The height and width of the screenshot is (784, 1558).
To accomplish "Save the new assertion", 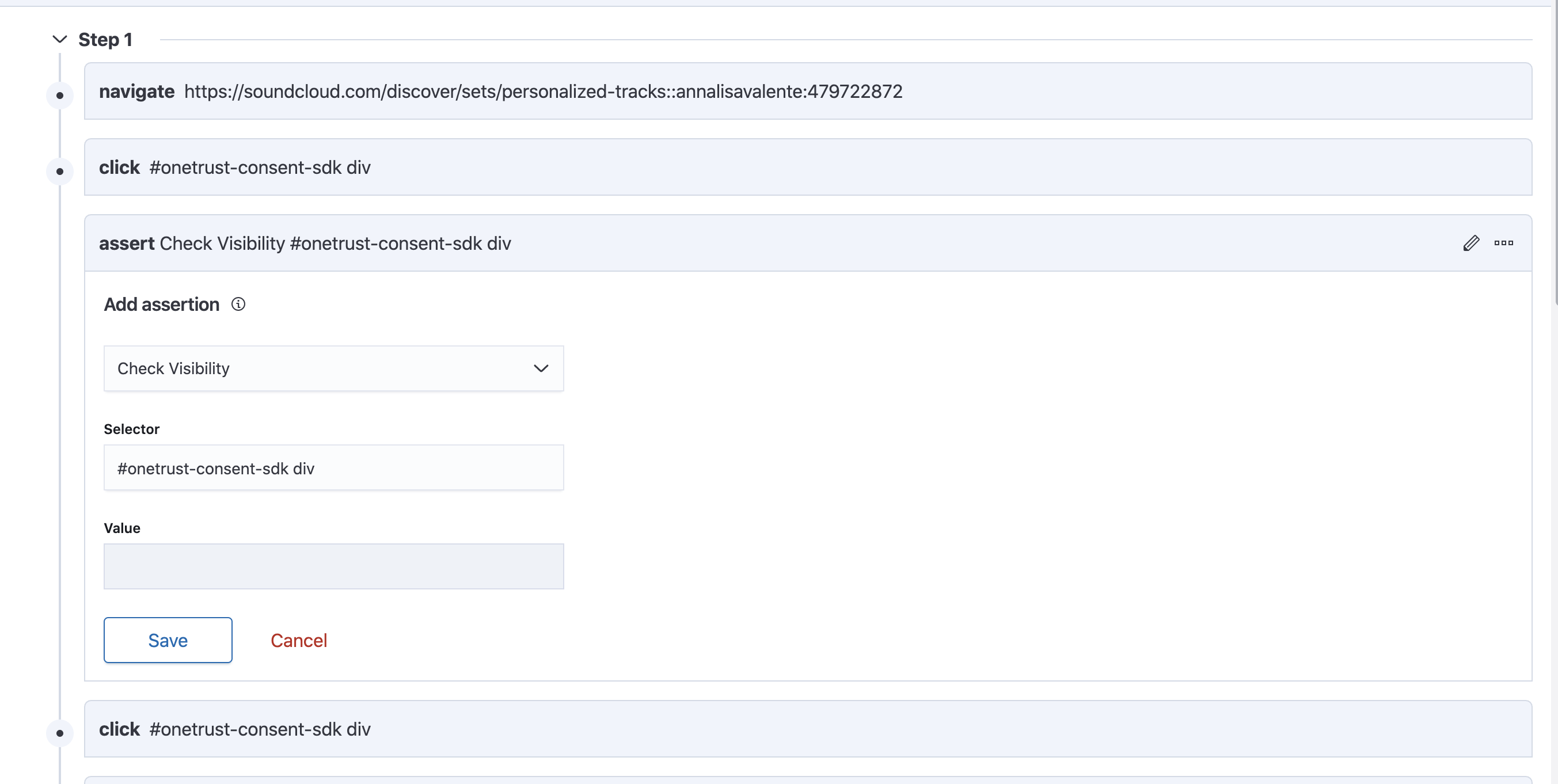I will click(168, 640).
